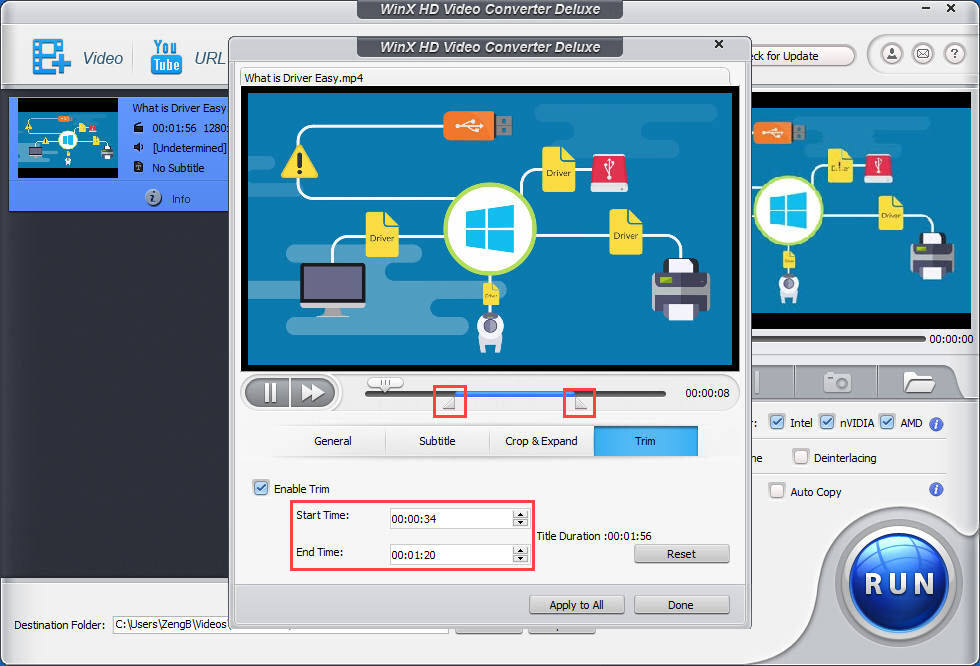Click the playback position slider thumb
Viewport: 980px width, 666px height.
pos(385,383)
